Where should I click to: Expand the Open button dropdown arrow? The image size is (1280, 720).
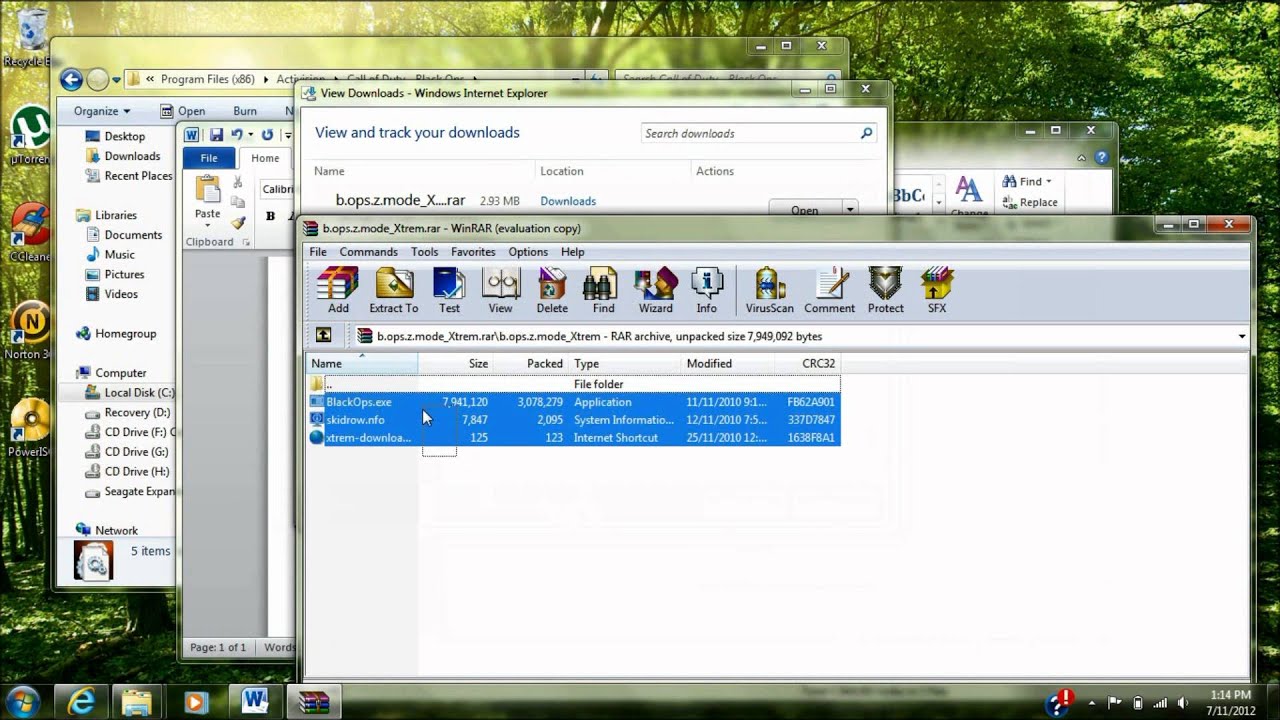click(850, 210)
